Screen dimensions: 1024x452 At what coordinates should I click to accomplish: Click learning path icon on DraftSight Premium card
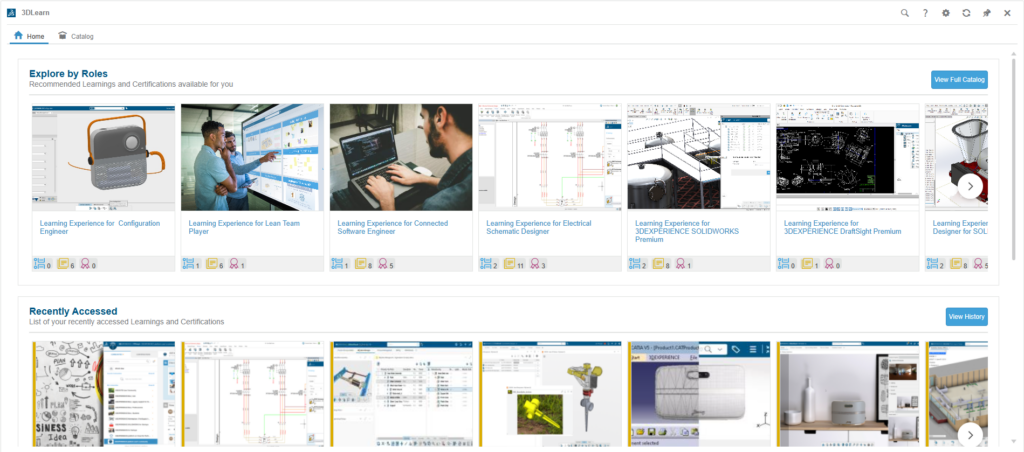click(782, 264)
